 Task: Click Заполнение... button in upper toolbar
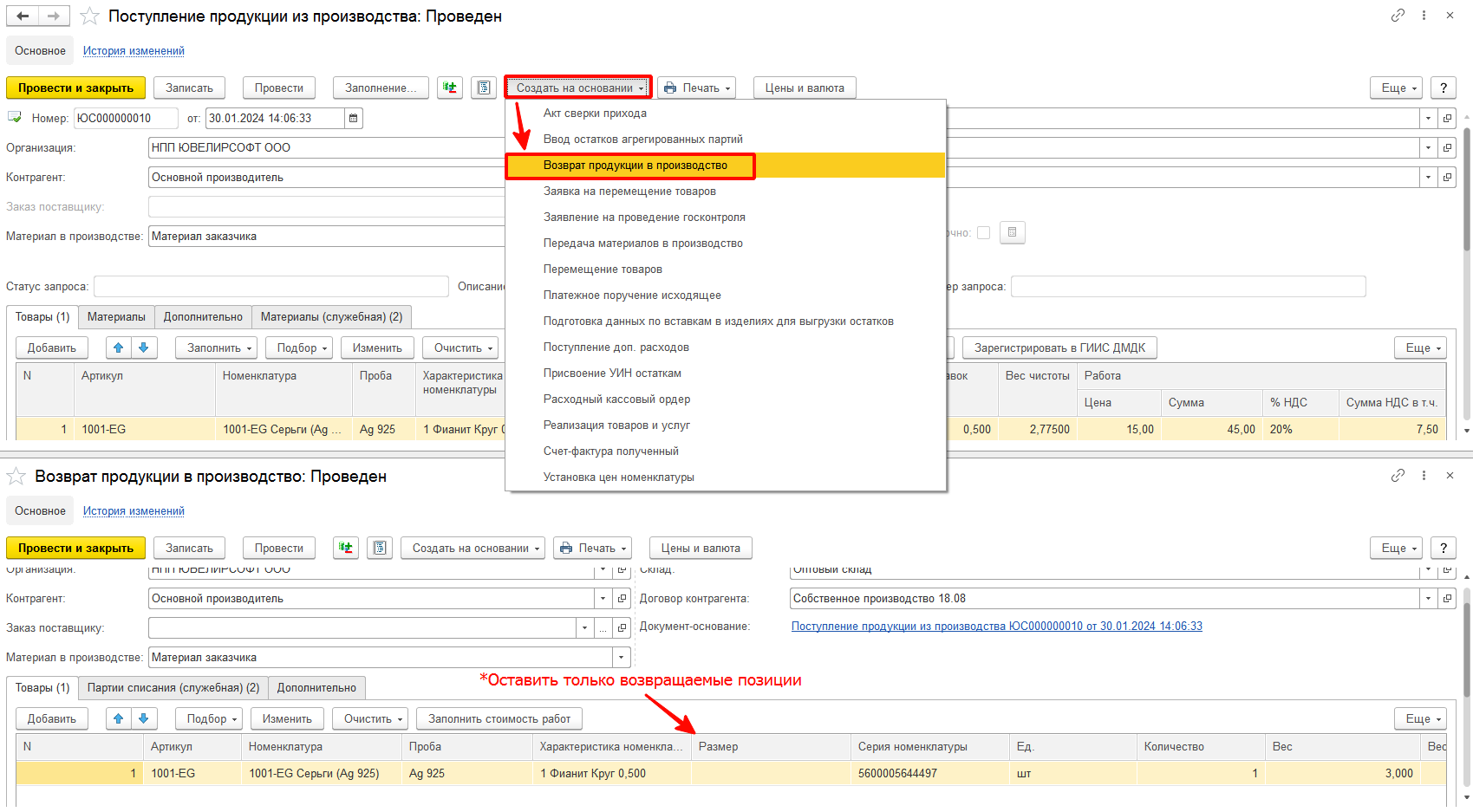(381, 88)
